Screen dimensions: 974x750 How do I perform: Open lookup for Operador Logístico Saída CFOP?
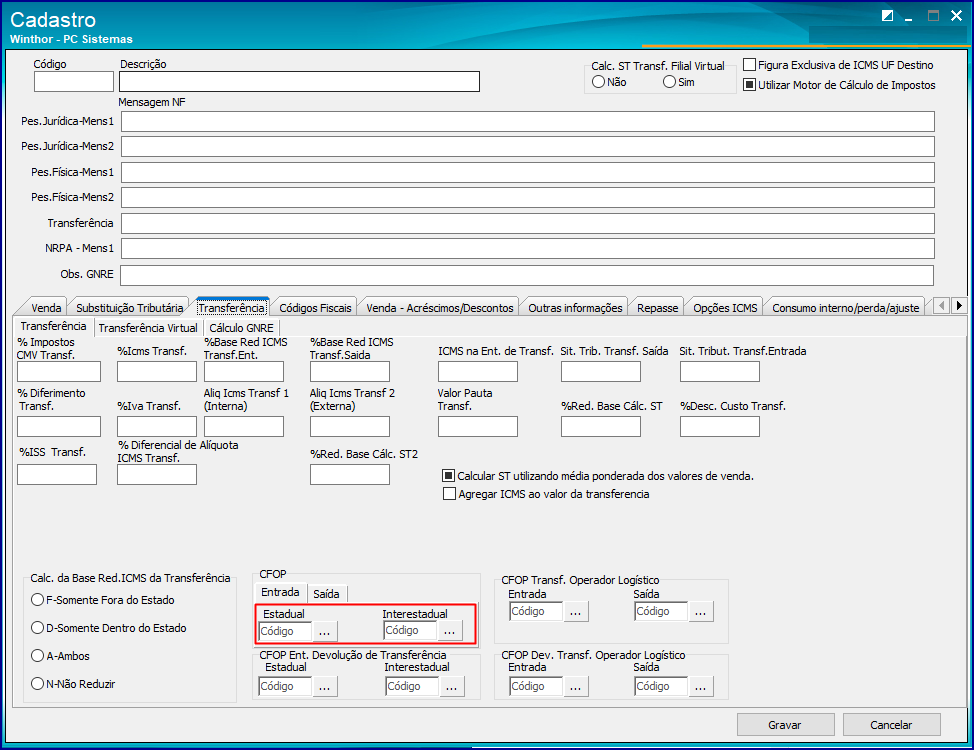coord(701,611)
